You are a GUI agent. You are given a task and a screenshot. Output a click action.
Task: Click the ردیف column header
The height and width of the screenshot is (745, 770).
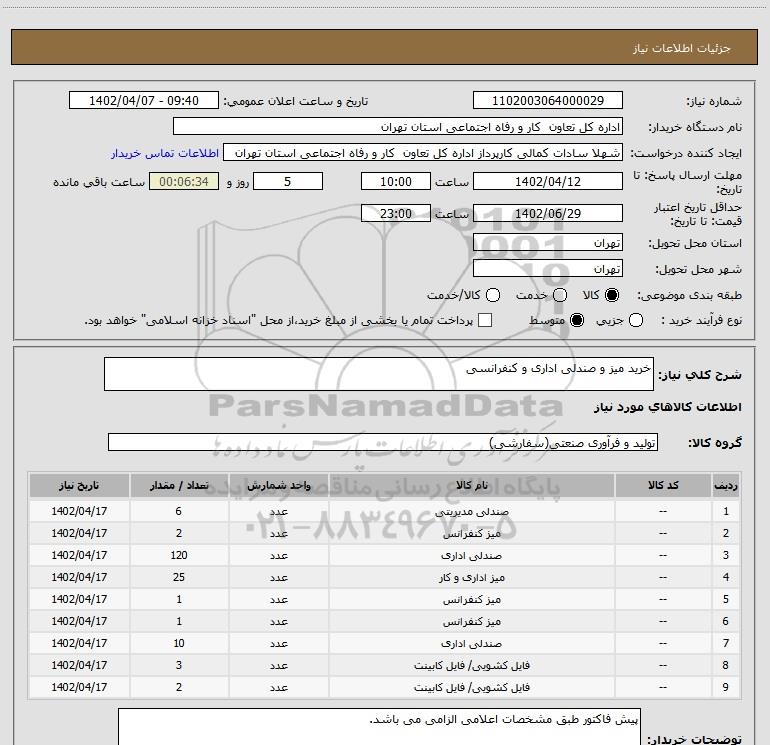click(x=726, y=486)
